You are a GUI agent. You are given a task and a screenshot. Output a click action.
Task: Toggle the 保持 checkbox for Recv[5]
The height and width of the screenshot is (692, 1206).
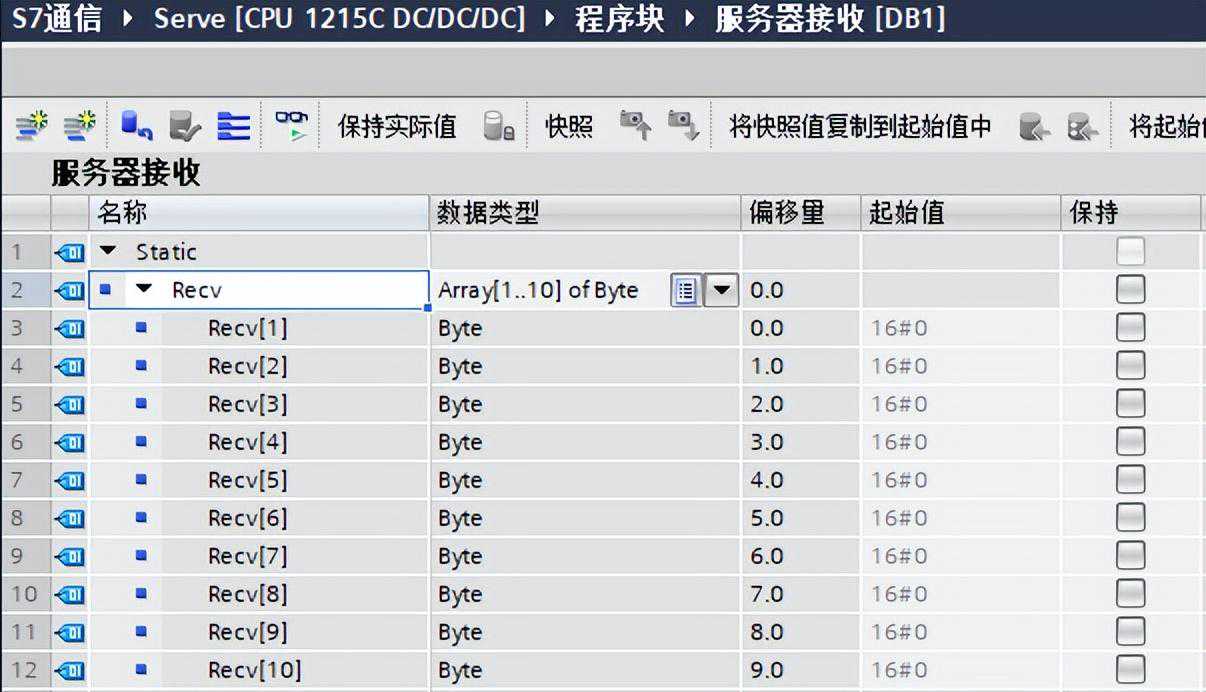(x=1130, y=480)
